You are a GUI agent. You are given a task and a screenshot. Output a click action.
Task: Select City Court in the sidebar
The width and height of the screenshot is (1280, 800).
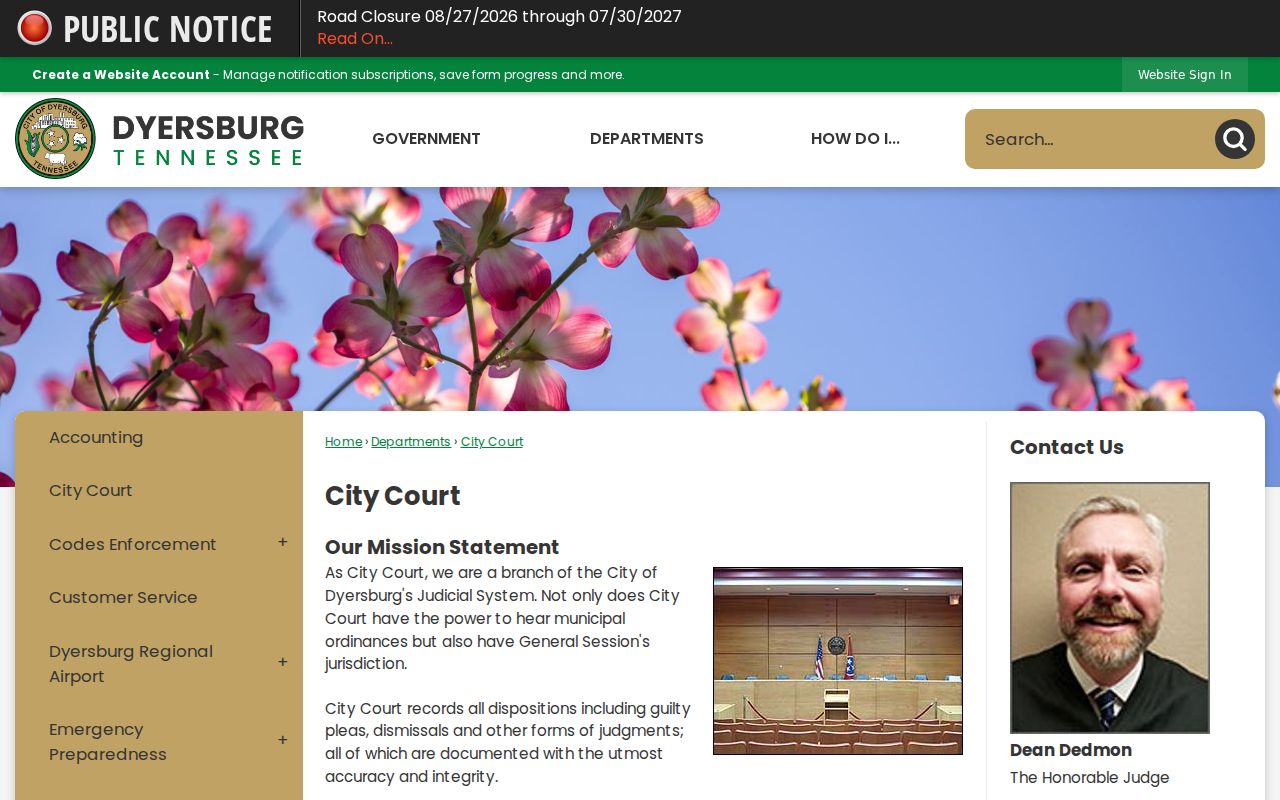click(x=91, y=491)
